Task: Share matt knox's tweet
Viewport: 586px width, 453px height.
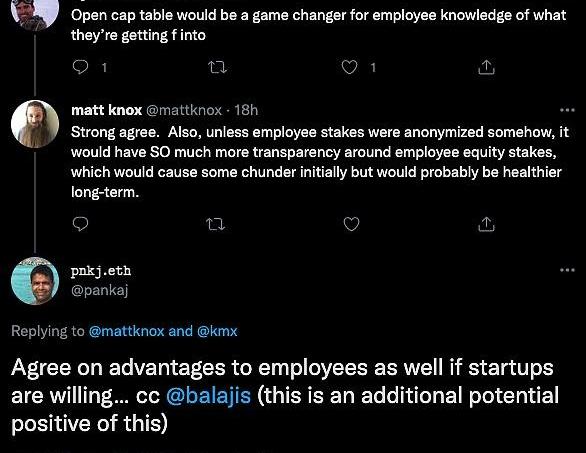Action: 486,224
